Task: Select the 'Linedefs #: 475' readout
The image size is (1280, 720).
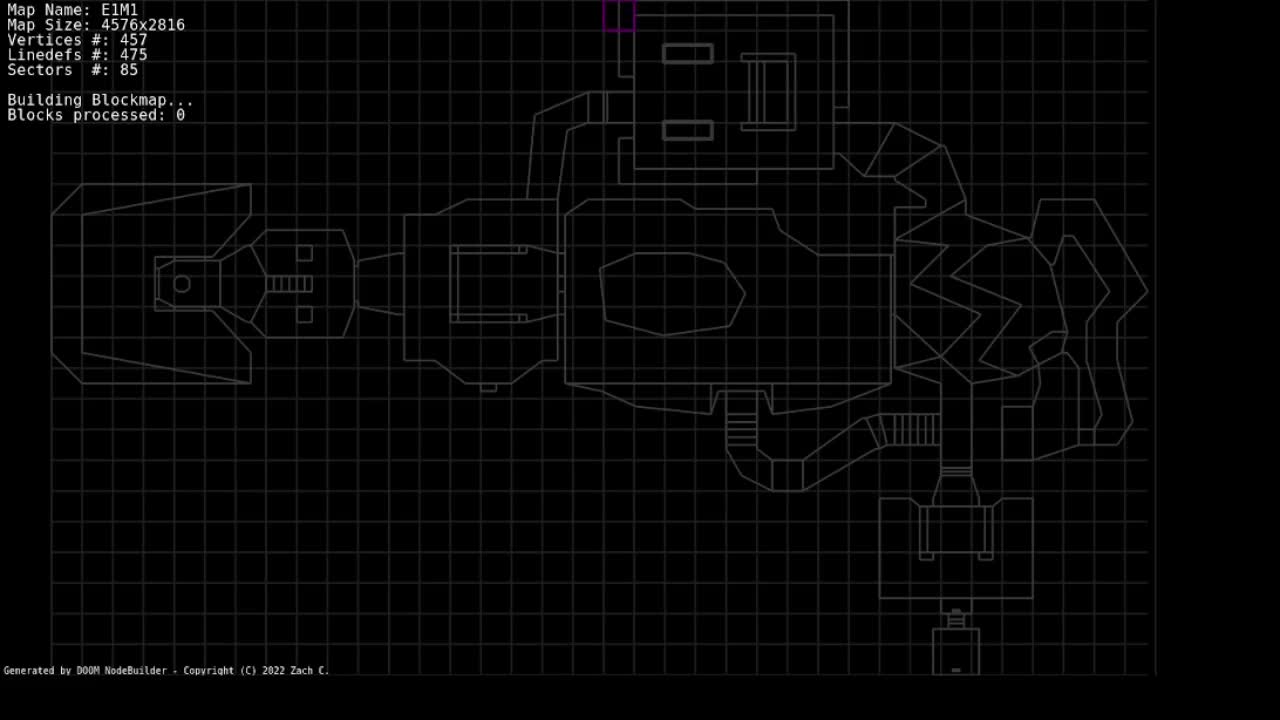Action: pyautogui.click(x=77, y=55)
